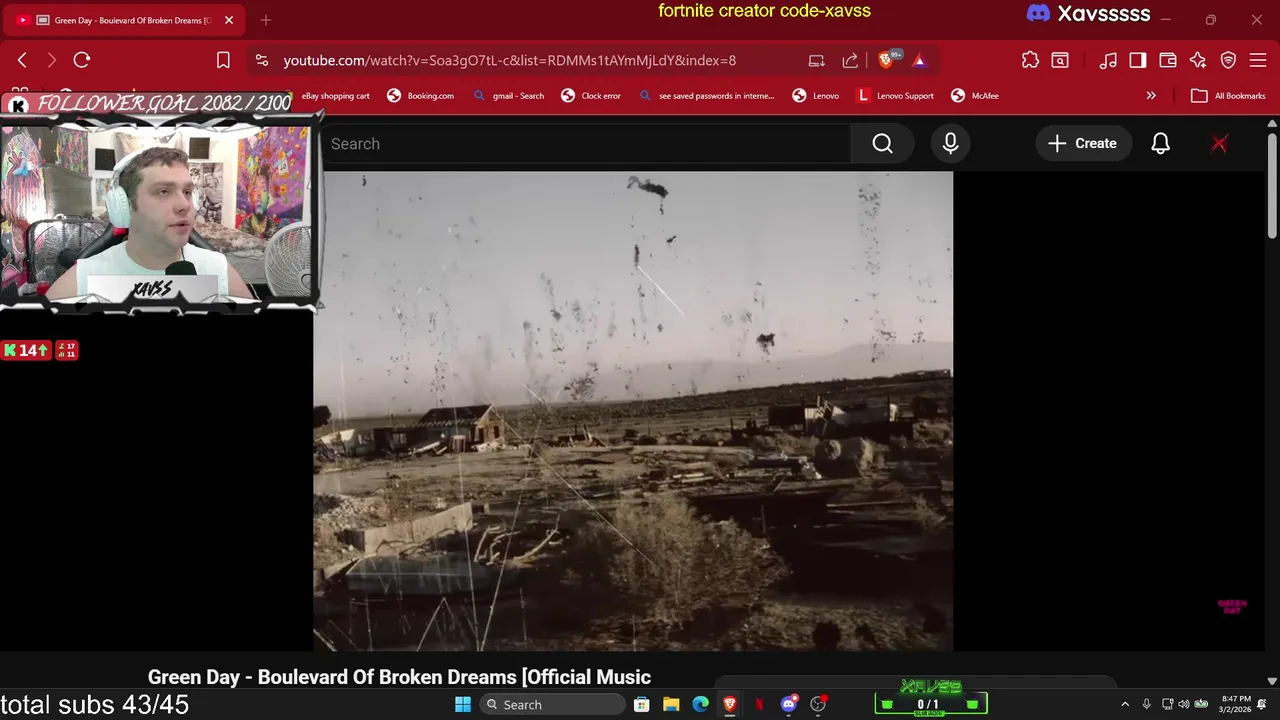
Task: Close the Green Day browser tab
Action: click(x=229, y=20)
